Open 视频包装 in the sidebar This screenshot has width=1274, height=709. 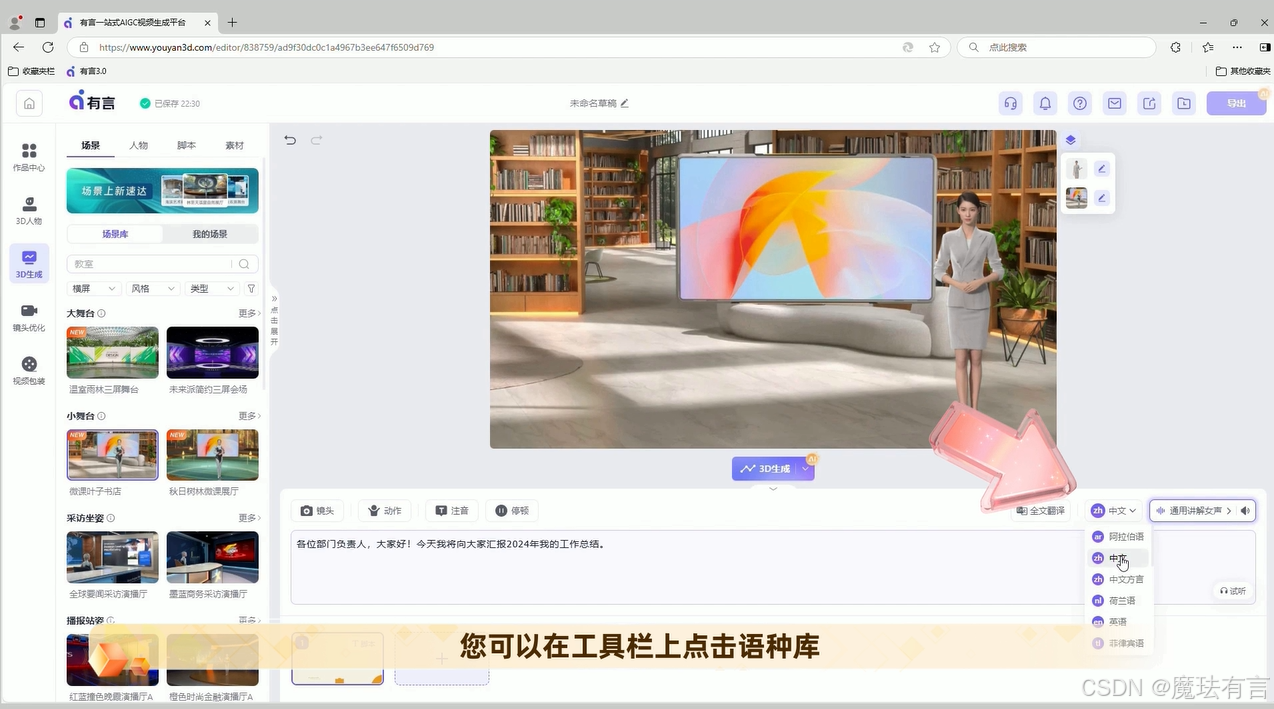(x=29, y=371)
